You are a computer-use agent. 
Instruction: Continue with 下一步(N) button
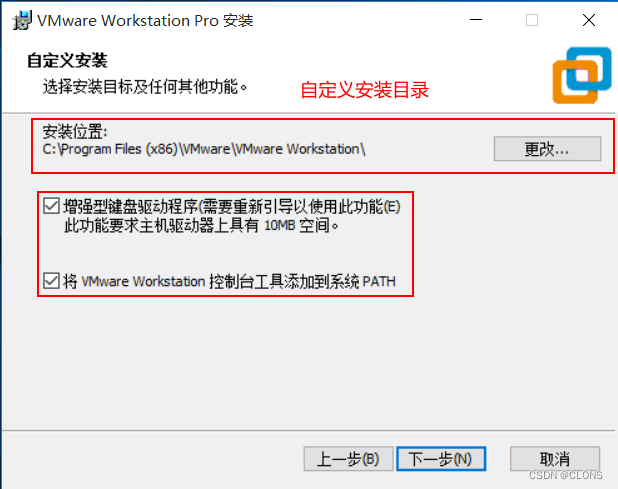coord(441,459)
